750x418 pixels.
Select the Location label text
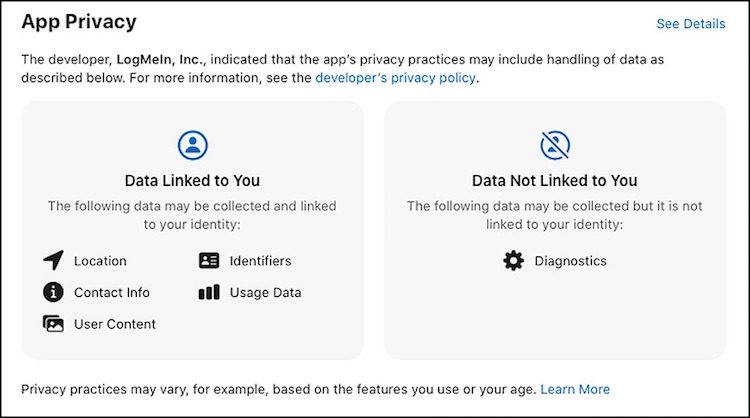tap(100, 261)
